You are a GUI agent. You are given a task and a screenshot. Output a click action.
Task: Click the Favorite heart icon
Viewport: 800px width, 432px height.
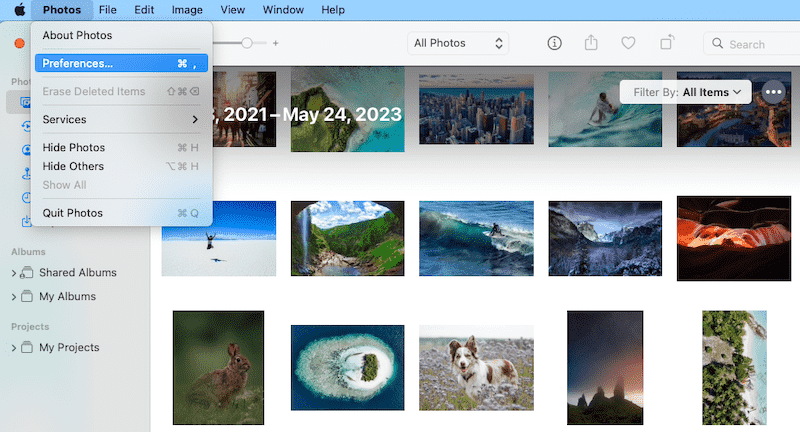(628, 43)
